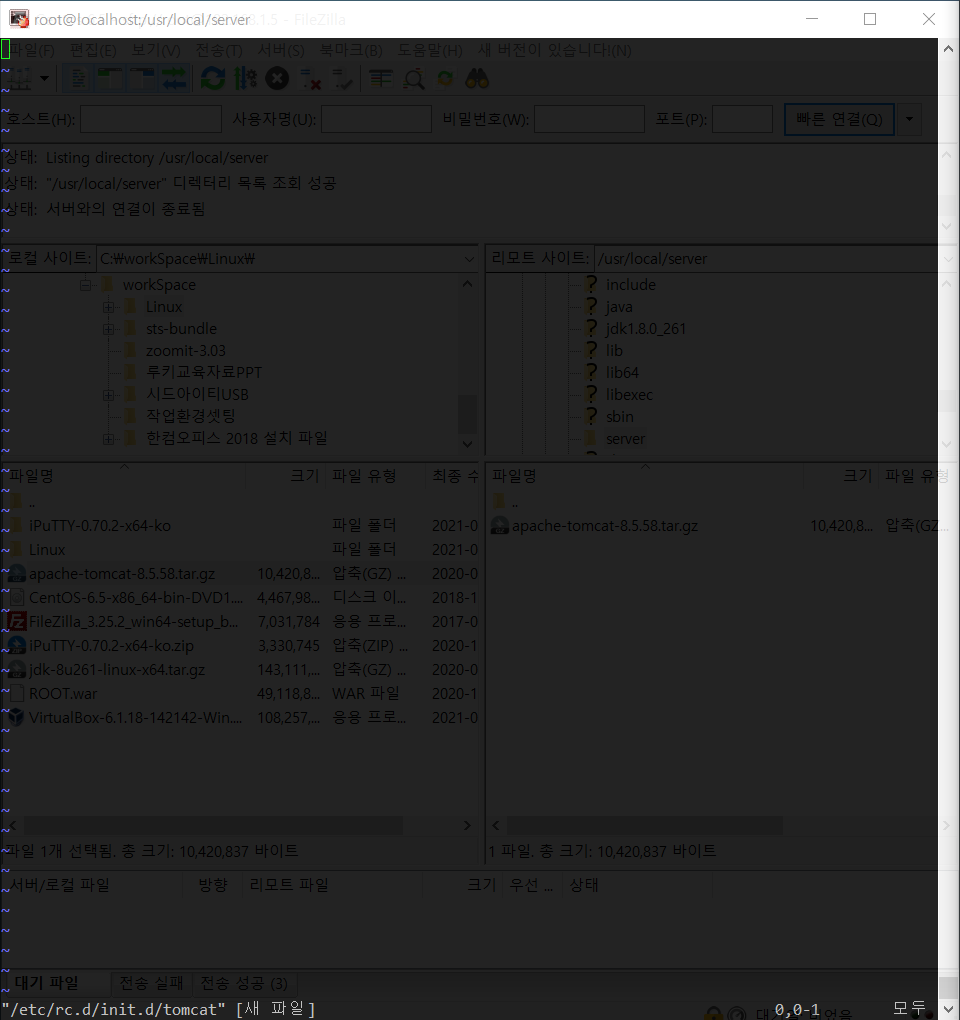960x1020 pixels.
Task: Click the jdk-8u261 archive file icon
Action: [16, 670]
